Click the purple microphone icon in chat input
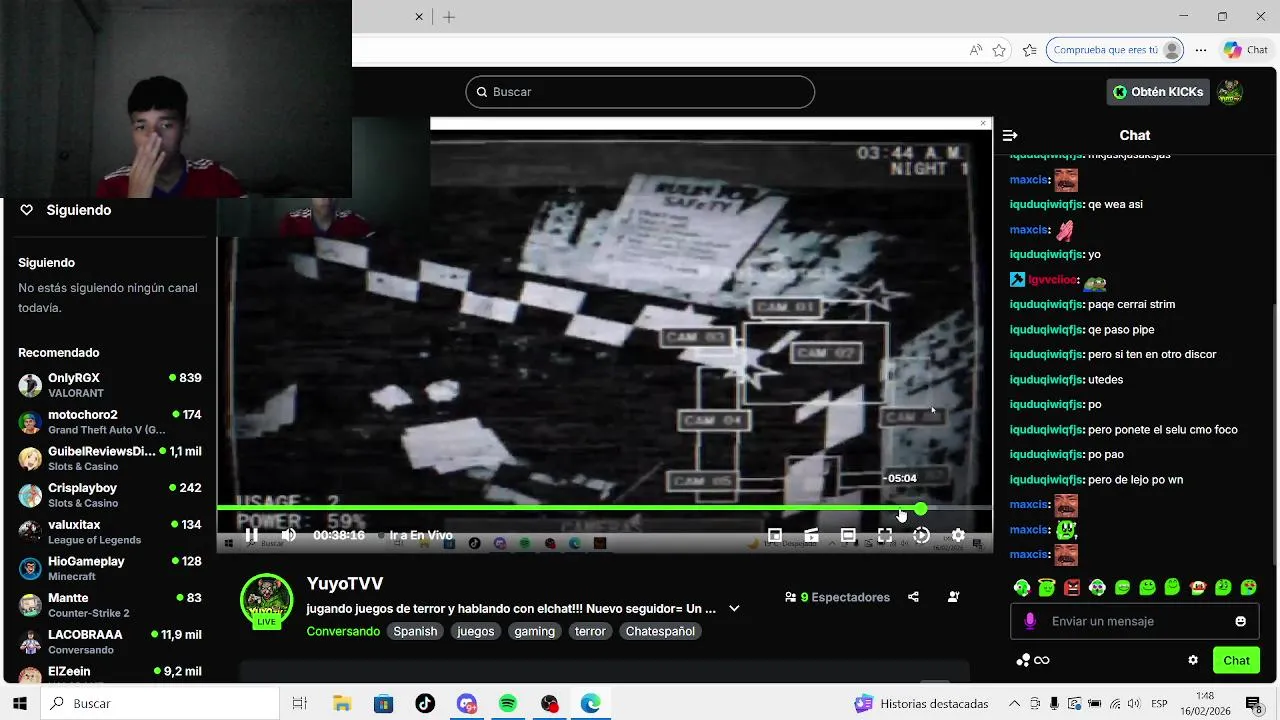Screen dimensions: 1280x720 point(1030,621)
